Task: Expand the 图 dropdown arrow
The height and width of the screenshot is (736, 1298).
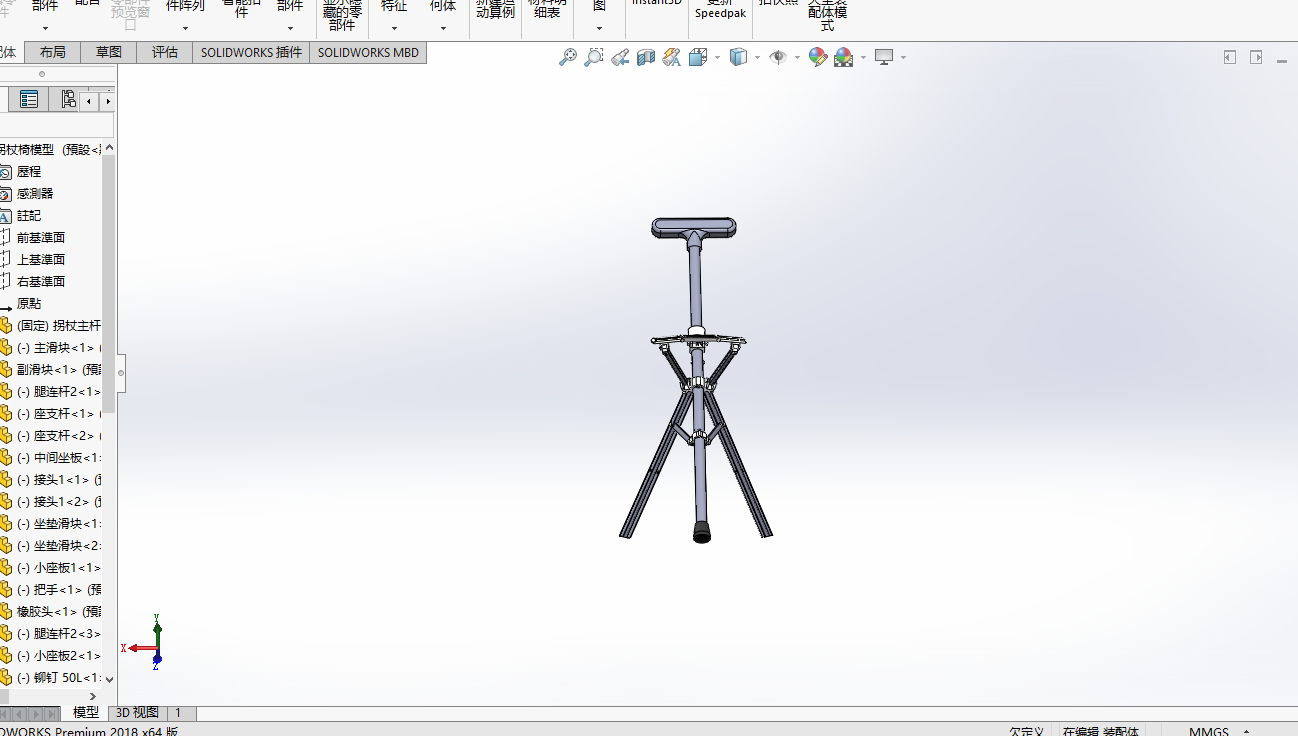Action: tap(599, 28)
